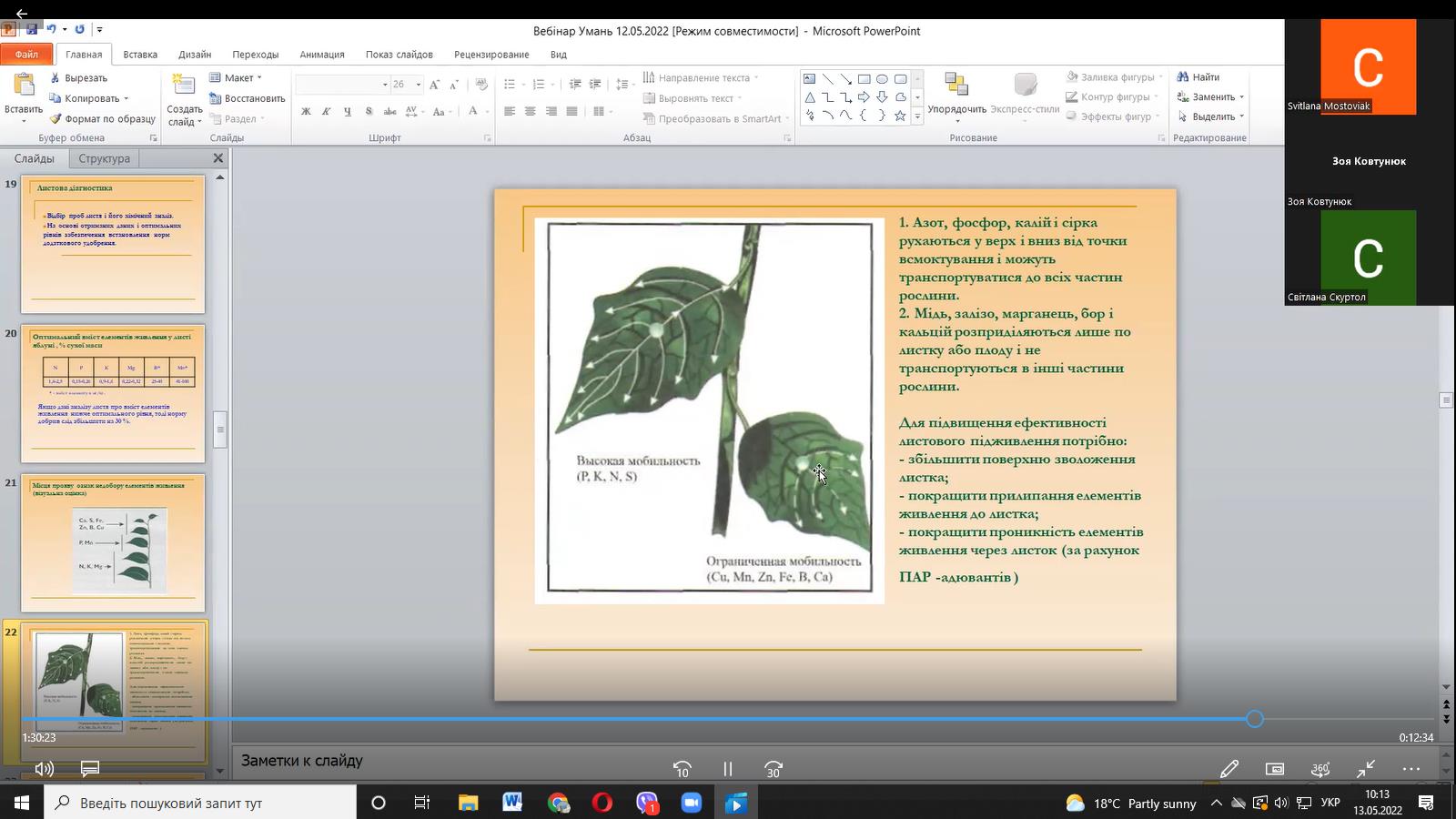Image resolution: width=1456 pixels, height=819 pixels.
Task: Open the font size dropdown
Action: 419,84
